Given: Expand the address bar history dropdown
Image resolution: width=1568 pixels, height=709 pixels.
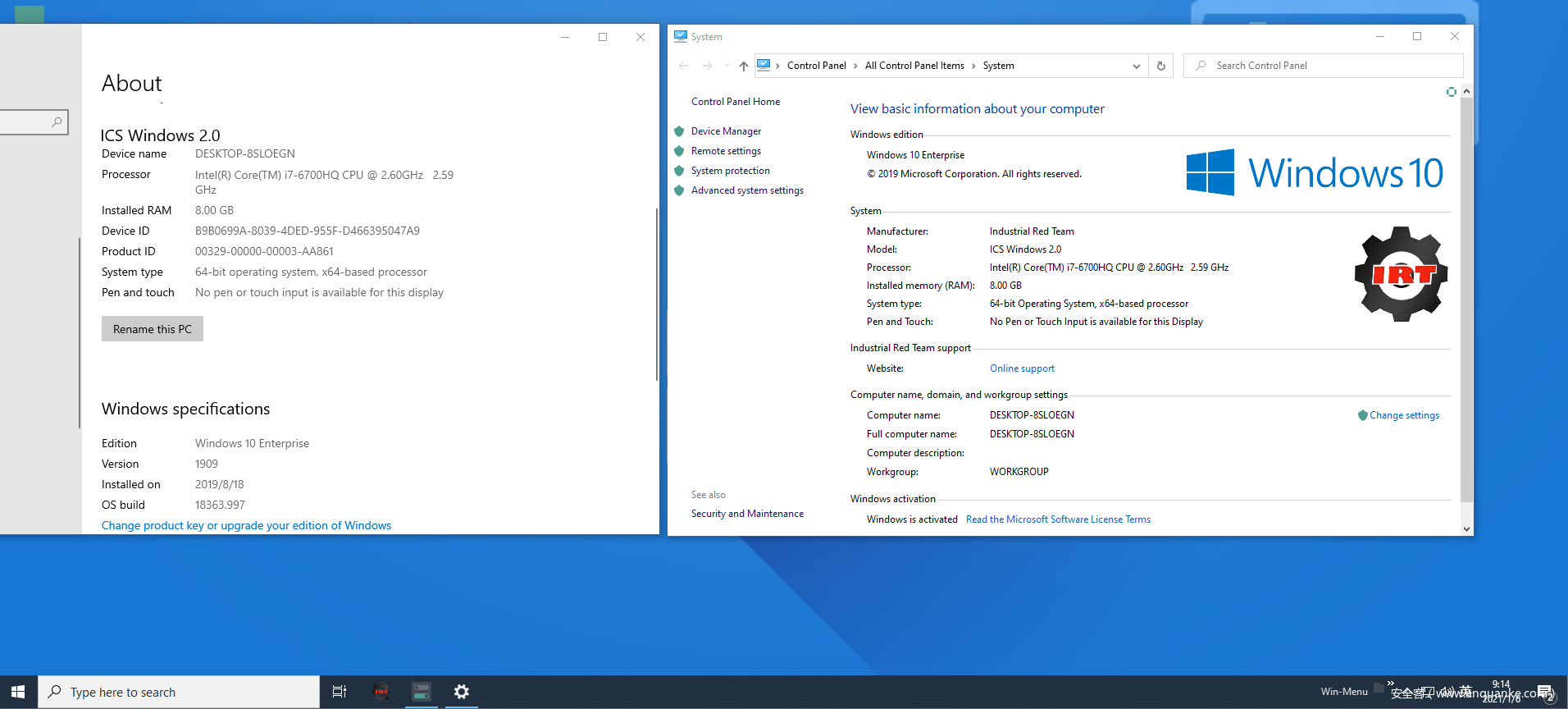Looking at the screenshot, I should (1137, 66).
